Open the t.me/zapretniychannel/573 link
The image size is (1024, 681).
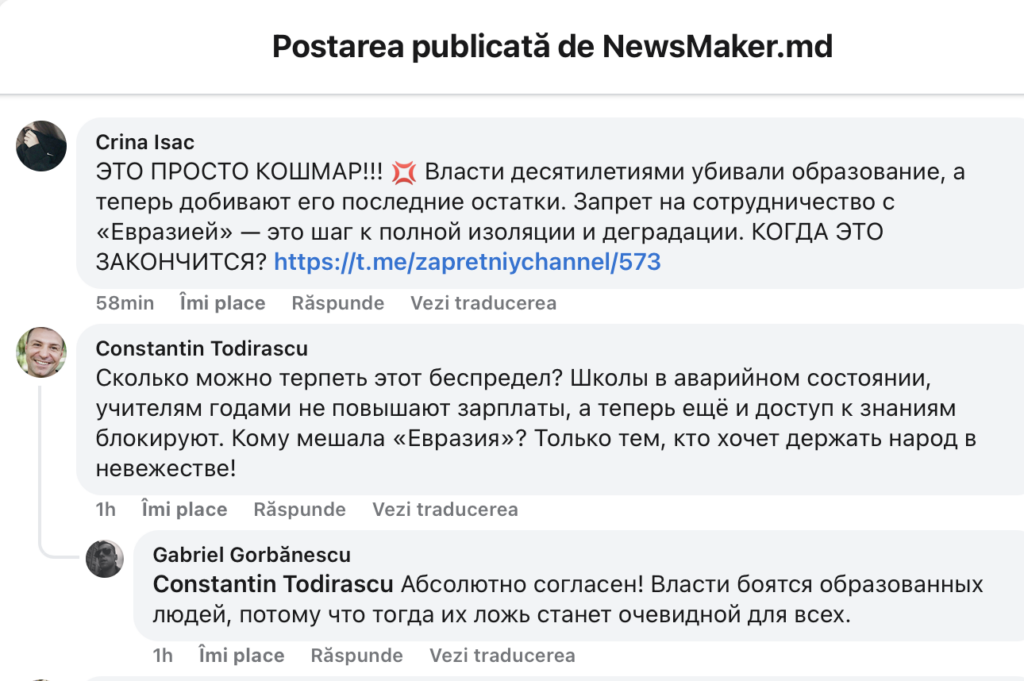click(467, 262)
